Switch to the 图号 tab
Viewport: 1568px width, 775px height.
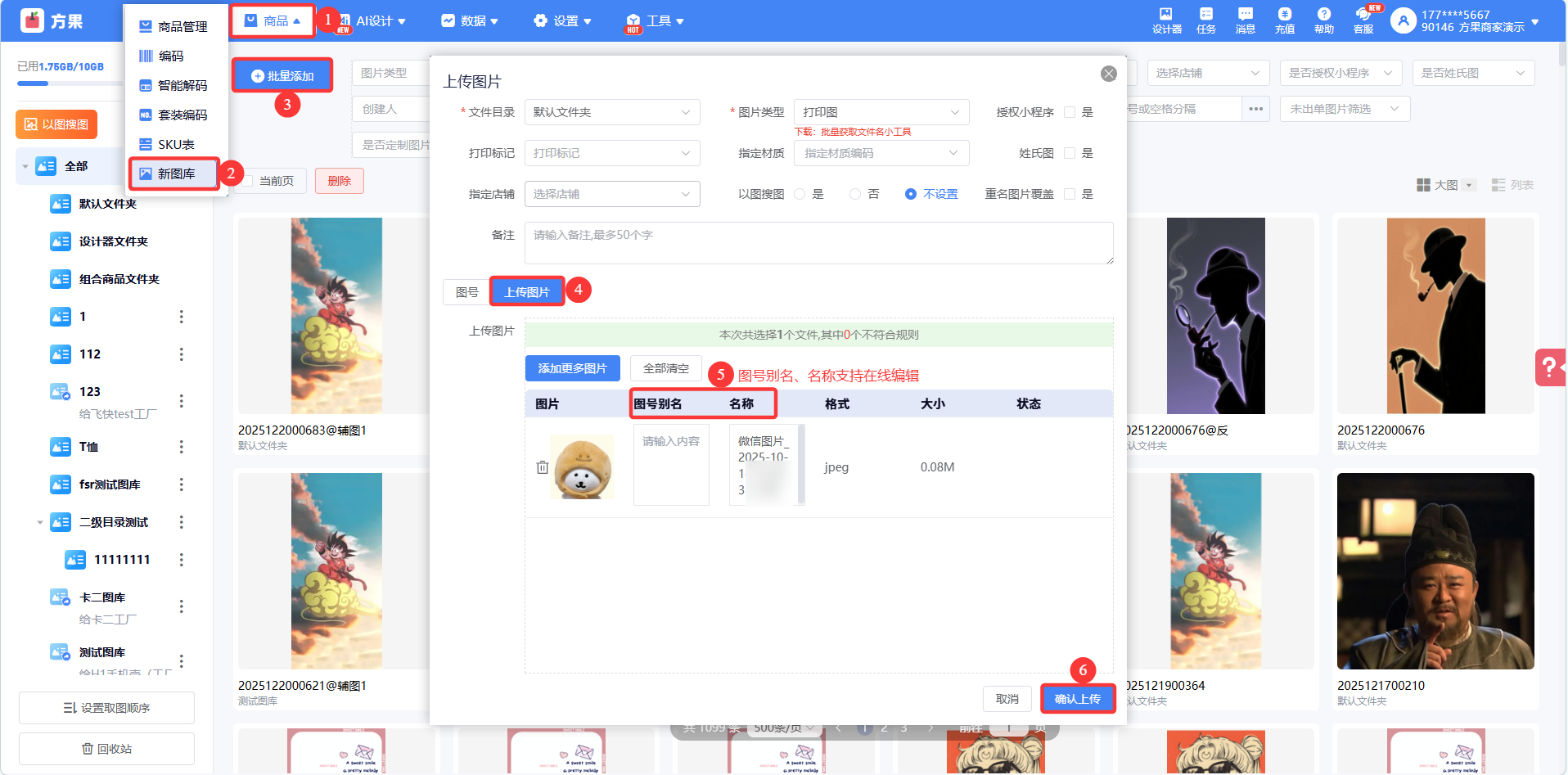click(x=466, y=292)
